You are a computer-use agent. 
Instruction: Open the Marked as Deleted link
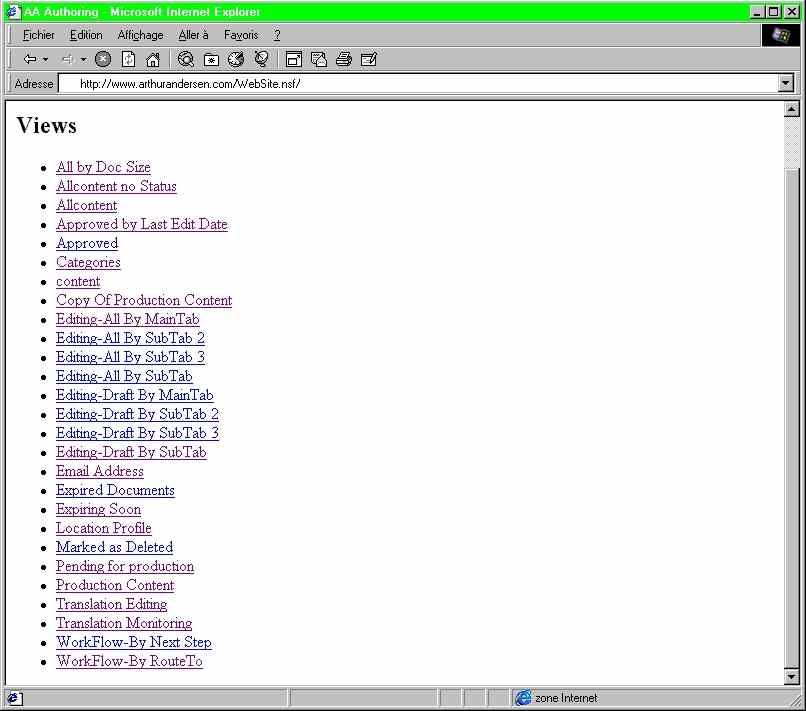[114, 548]
